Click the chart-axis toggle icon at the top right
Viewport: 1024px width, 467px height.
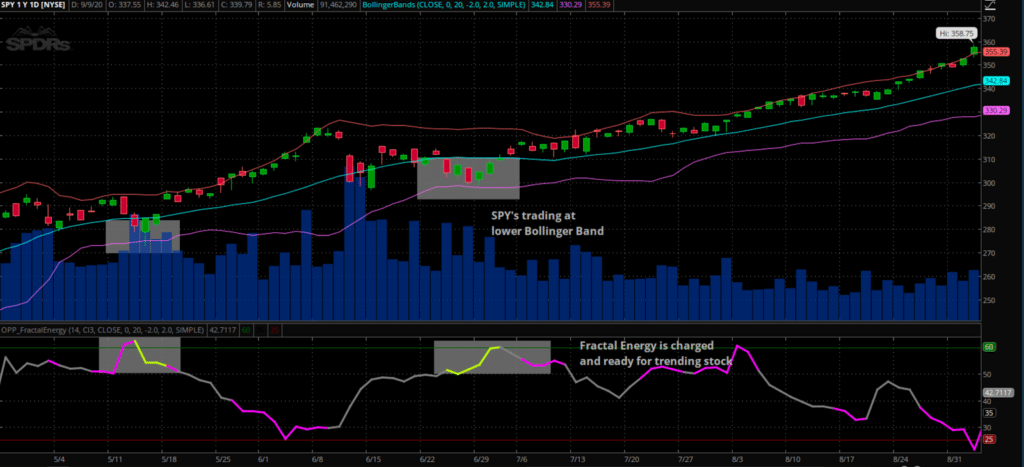(992, 5)
